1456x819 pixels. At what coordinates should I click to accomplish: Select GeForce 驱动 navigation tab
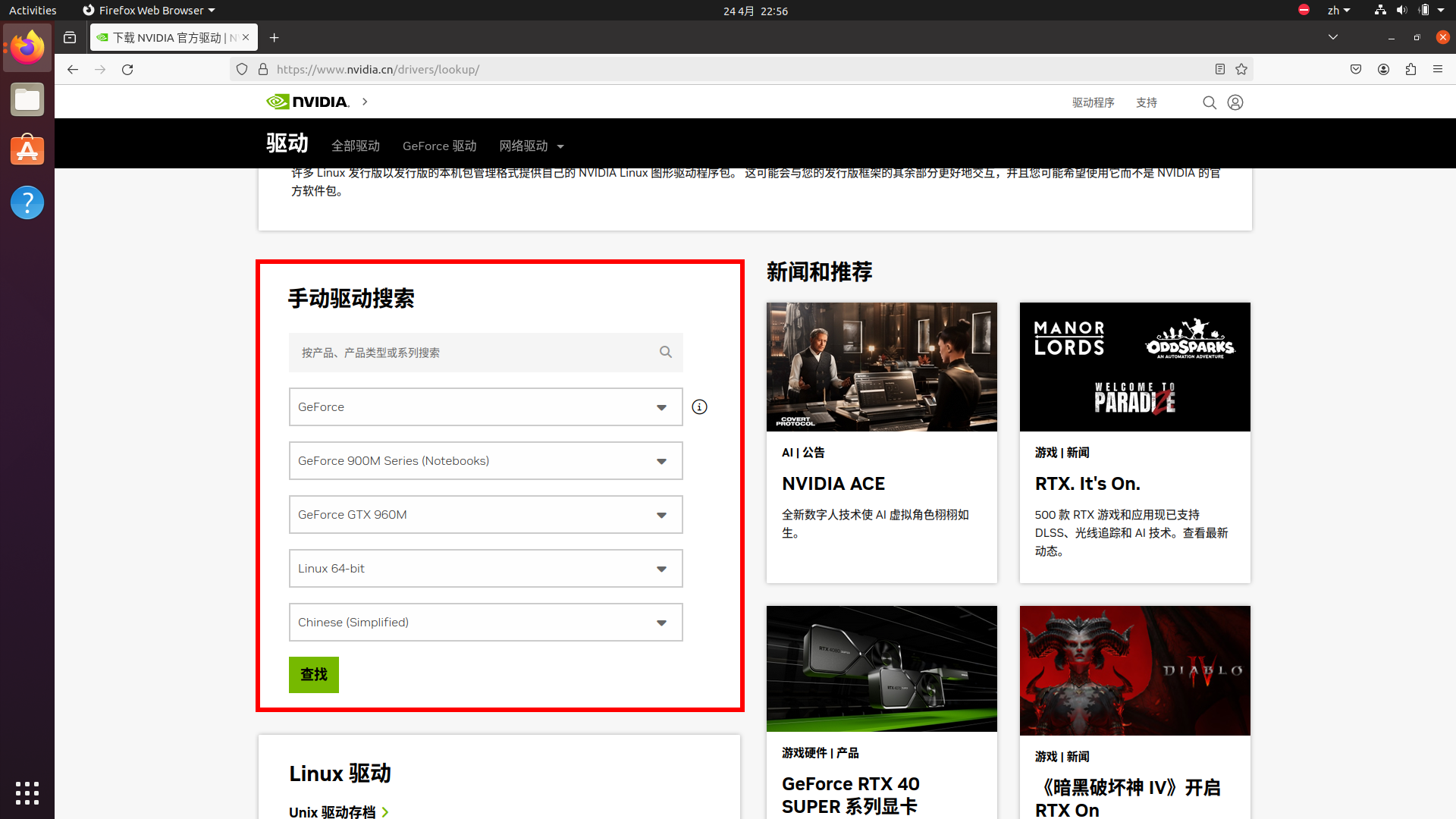[439, 146]
